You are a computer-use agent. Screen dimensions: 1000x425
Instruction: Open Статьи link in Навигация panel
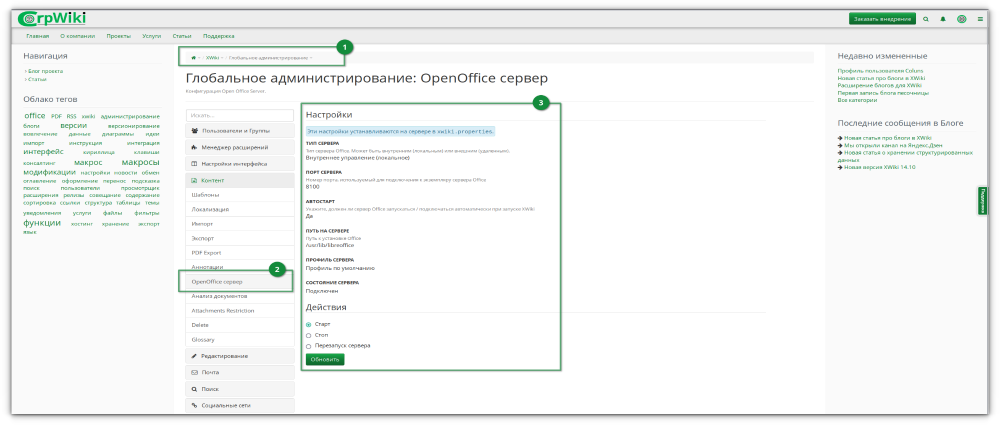(37, 79)
